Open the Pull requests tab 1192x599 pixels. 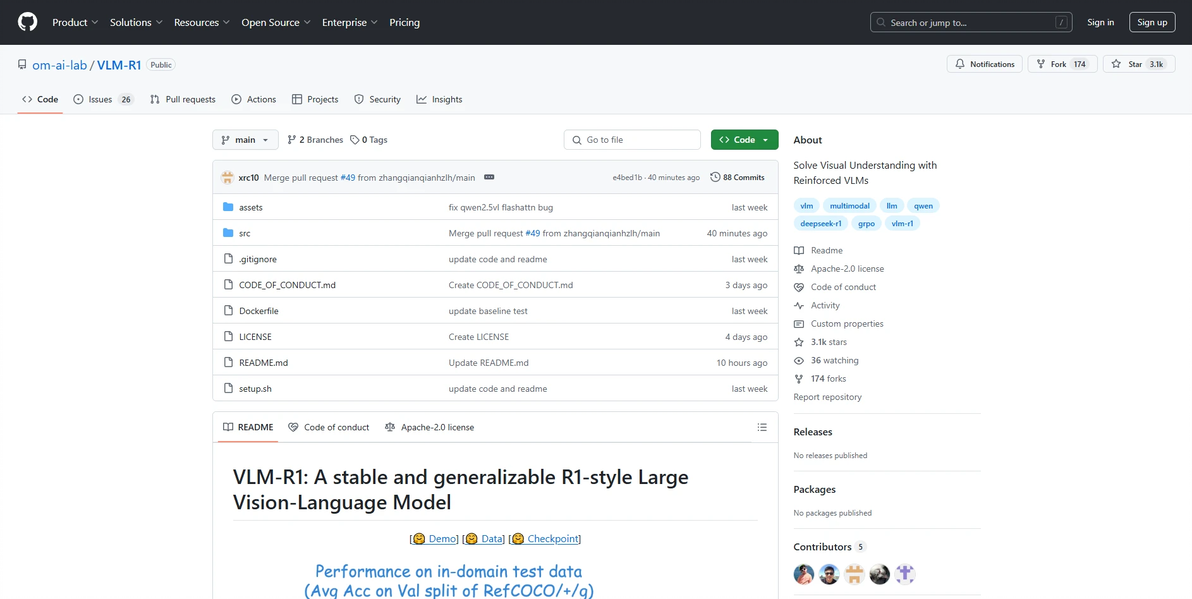[183, 99]
